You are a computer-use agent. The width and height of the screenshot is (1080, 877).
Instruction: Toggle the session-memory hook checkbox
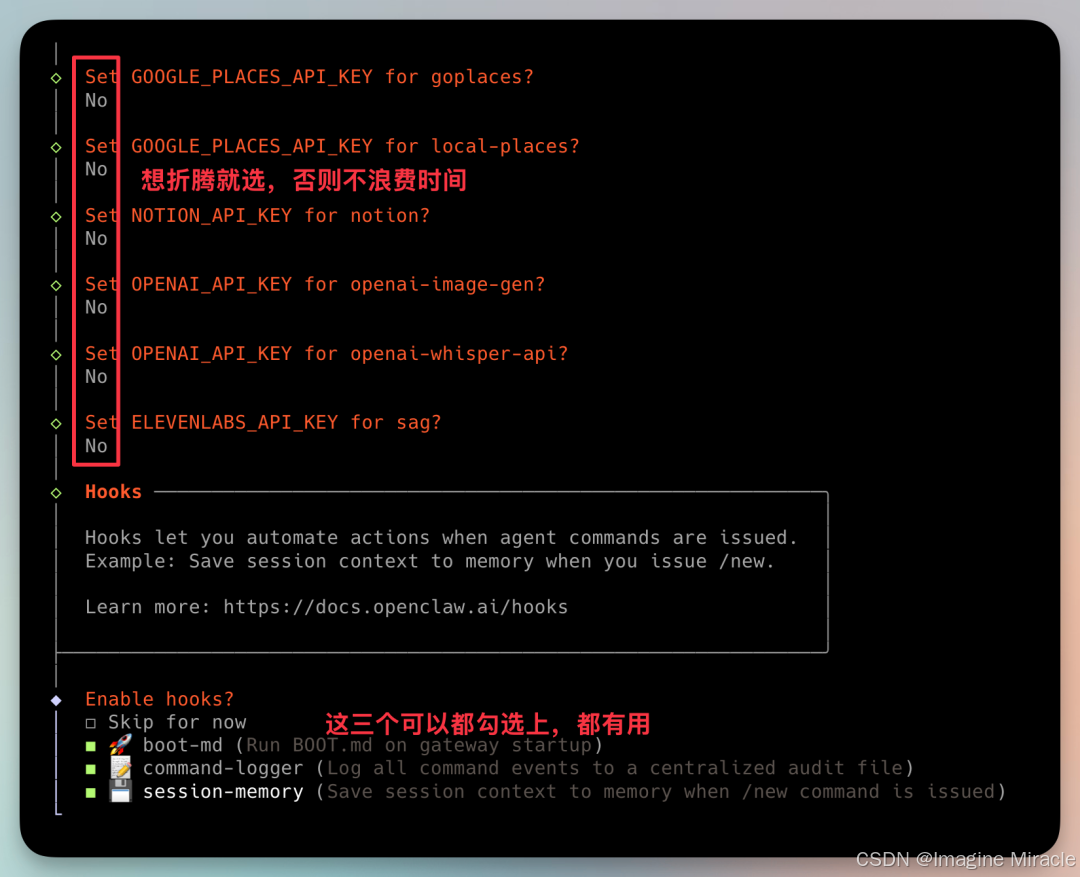(91, 792)
